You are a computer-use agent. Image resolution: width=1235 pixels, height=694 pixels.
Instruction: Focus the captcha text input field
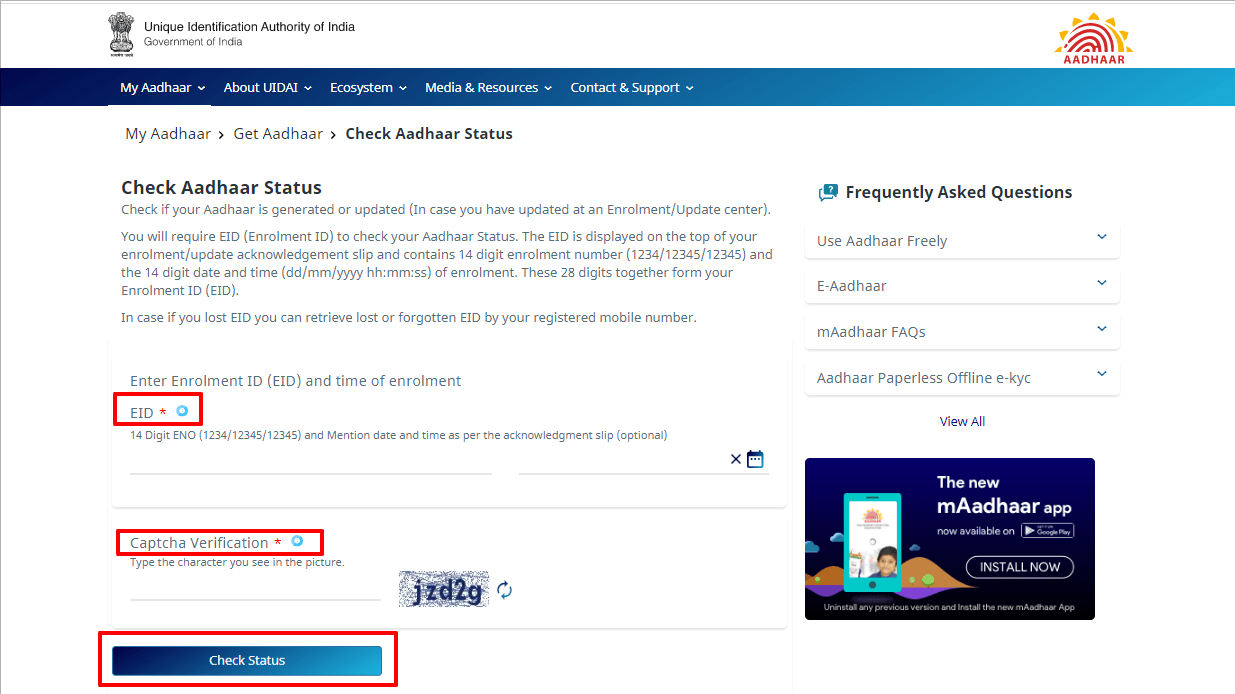[x=255, y=589]
